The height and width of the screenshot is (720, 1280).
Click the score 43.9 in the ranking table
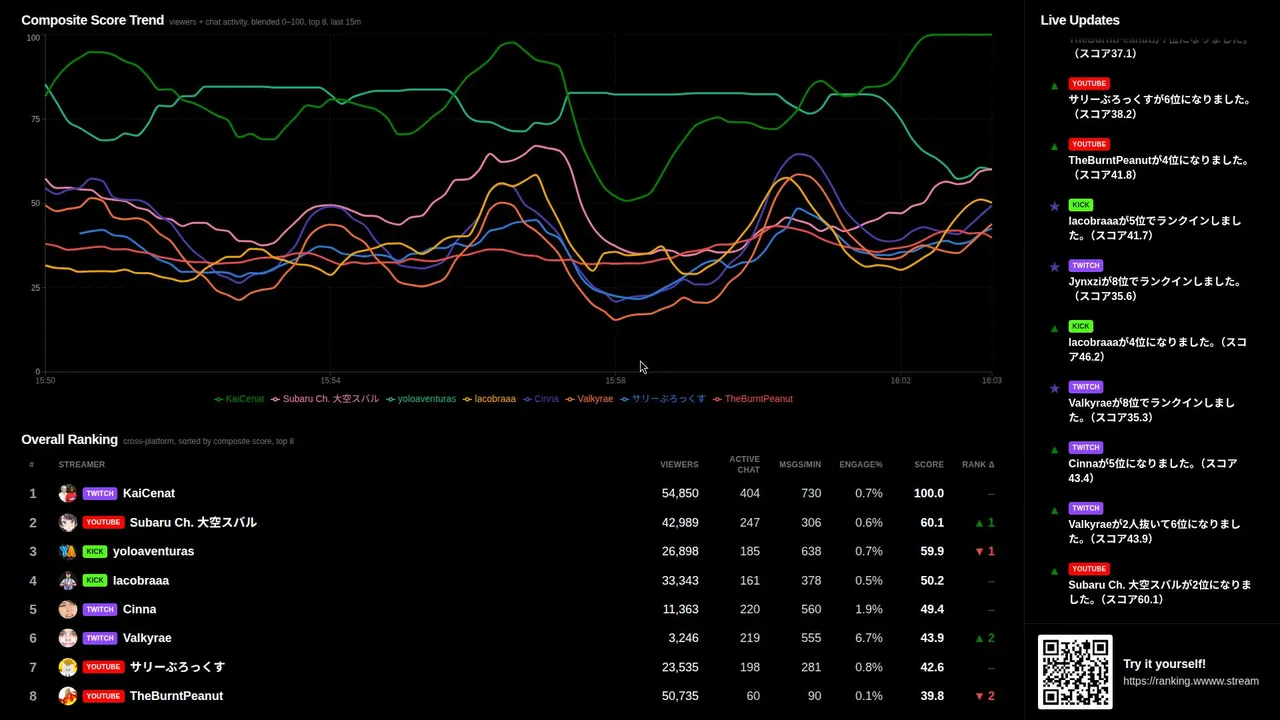pos(932,638)
